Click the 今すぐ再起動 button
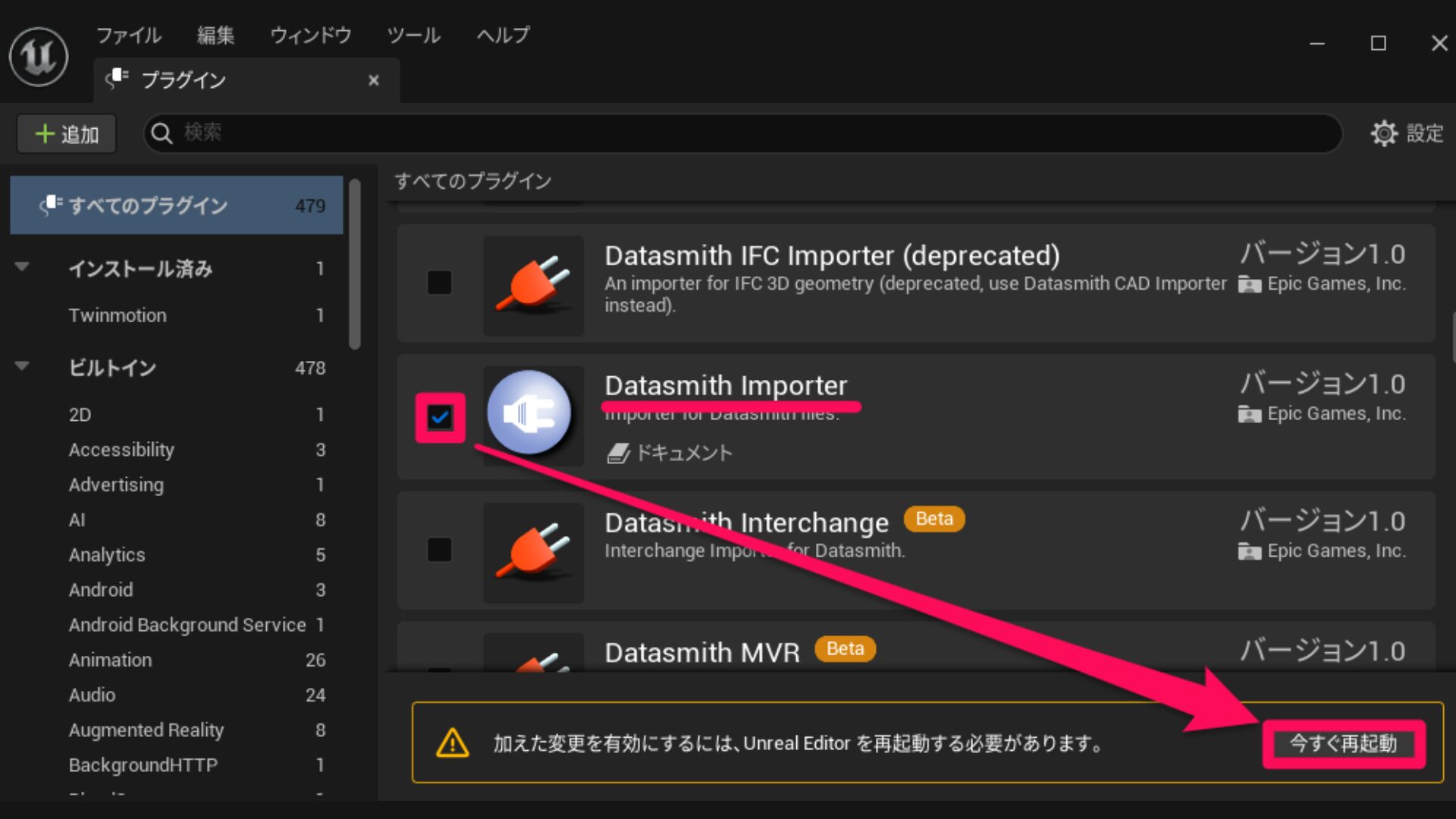Image resolution: width=1456 pixels, height=819 pixels. pos(1343,743)
